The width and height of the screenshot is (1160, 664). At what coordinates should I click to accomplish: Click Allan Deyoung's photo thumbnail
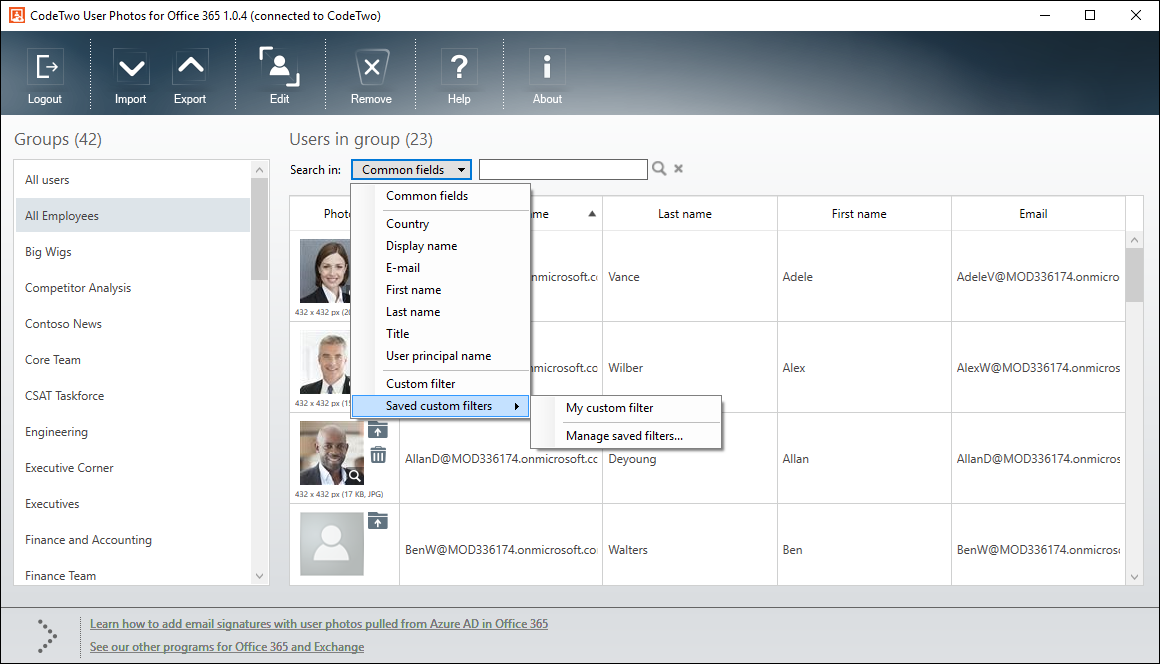click(331, 453)
